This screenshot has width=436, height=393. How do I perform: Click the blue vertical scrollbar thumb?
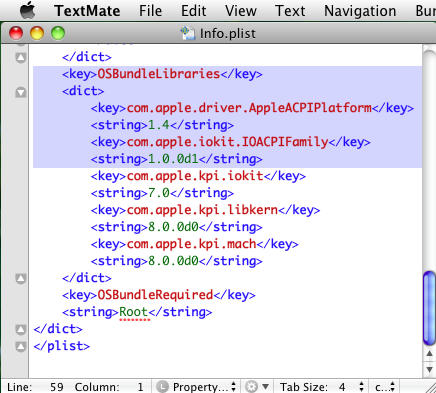429,308
